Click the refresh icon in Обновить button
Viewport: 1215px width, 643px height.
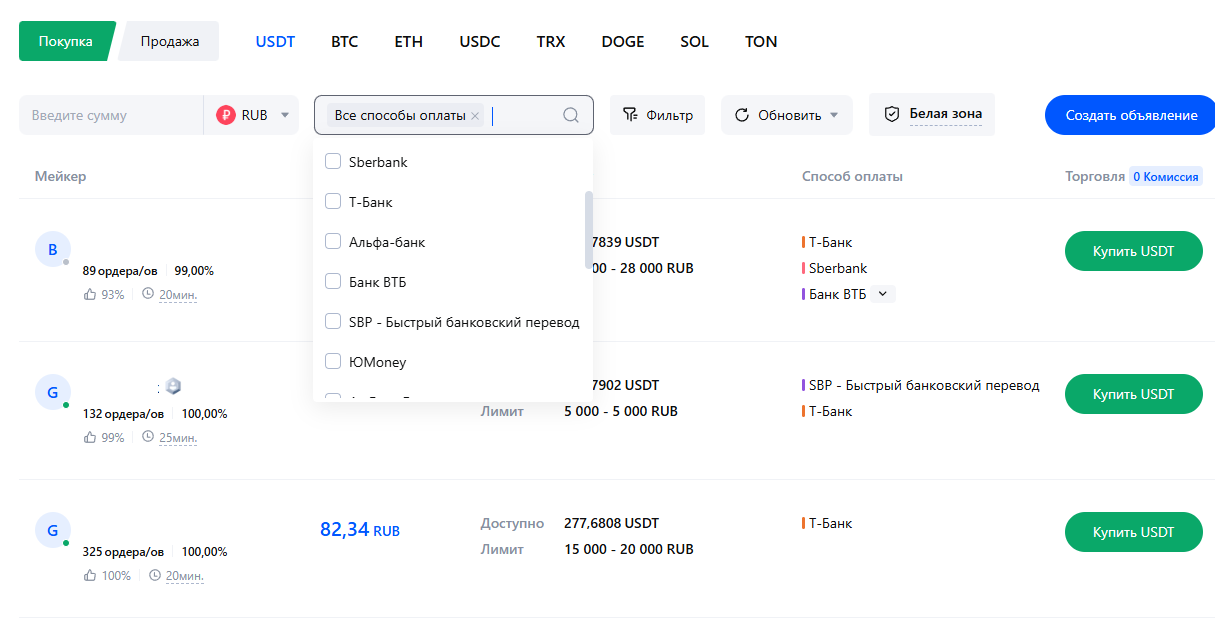click(x=742, y=115)
